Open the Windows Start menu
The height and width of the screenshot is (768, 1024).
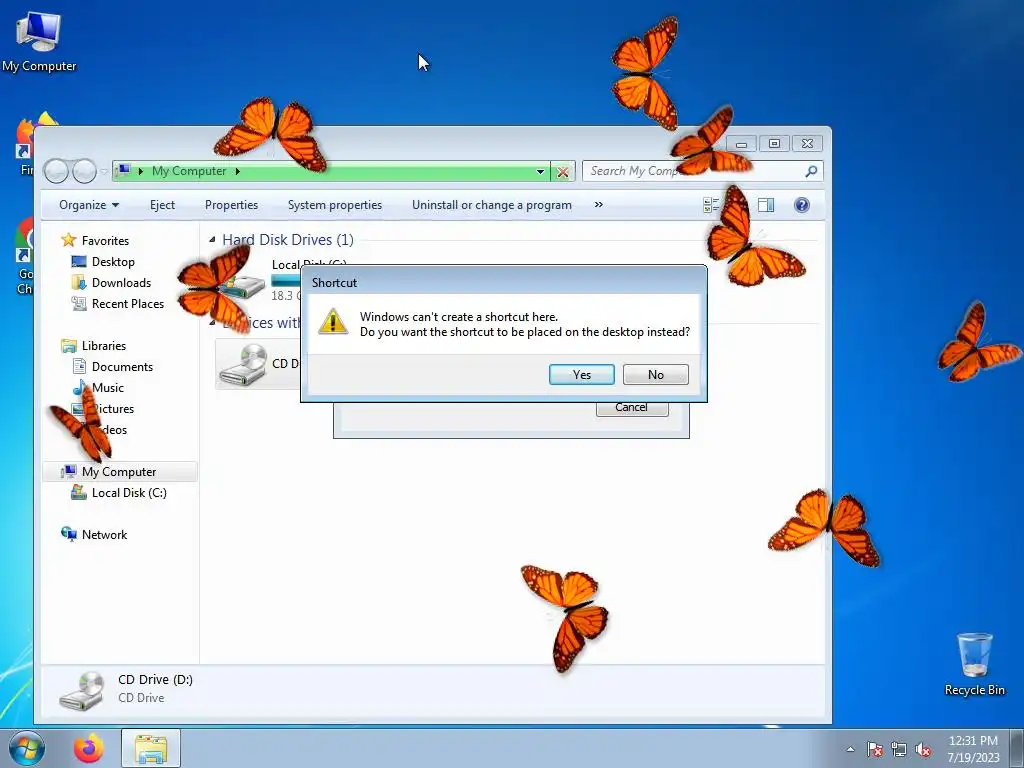26,748
